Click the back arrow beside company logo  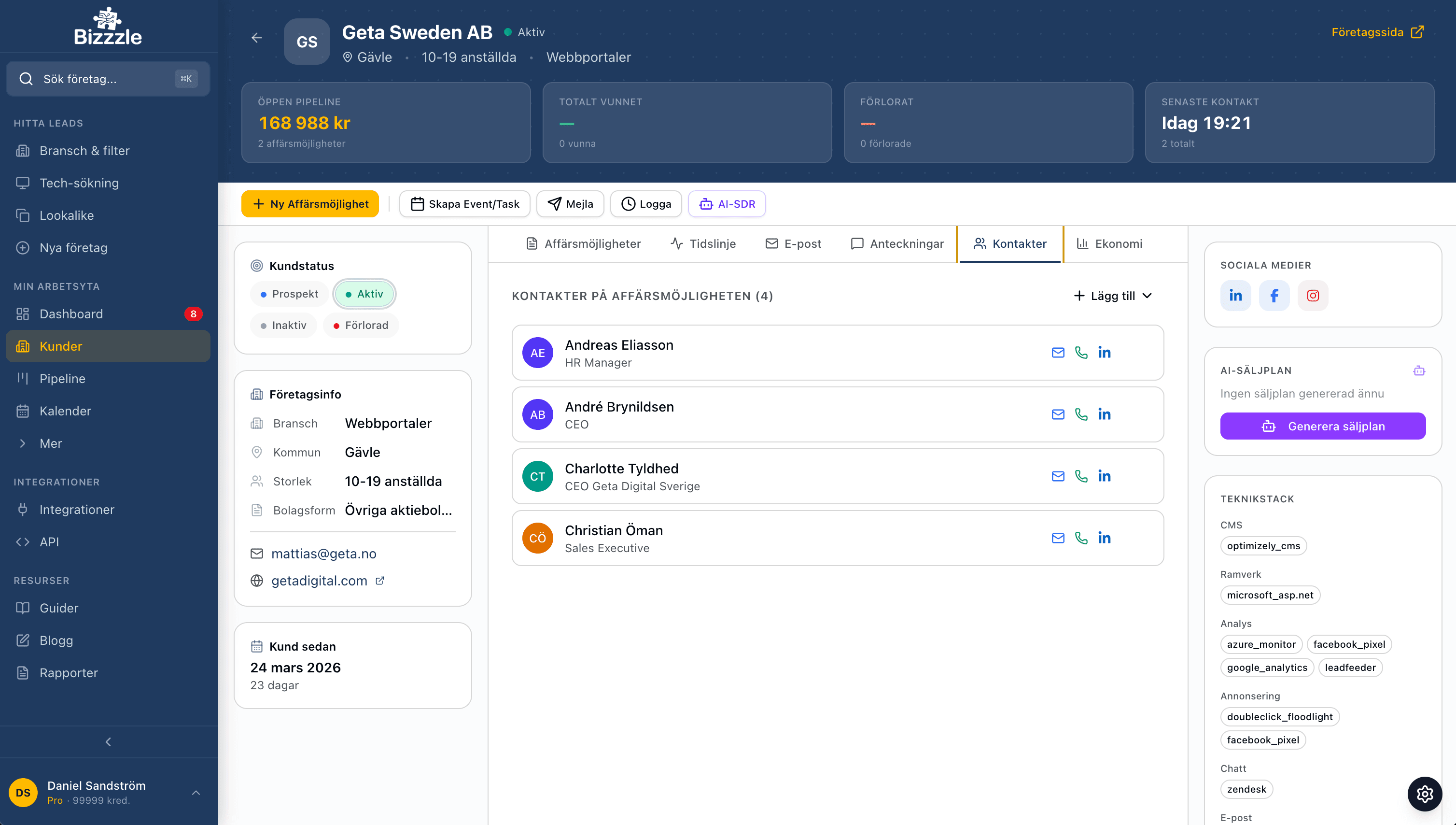256,38
